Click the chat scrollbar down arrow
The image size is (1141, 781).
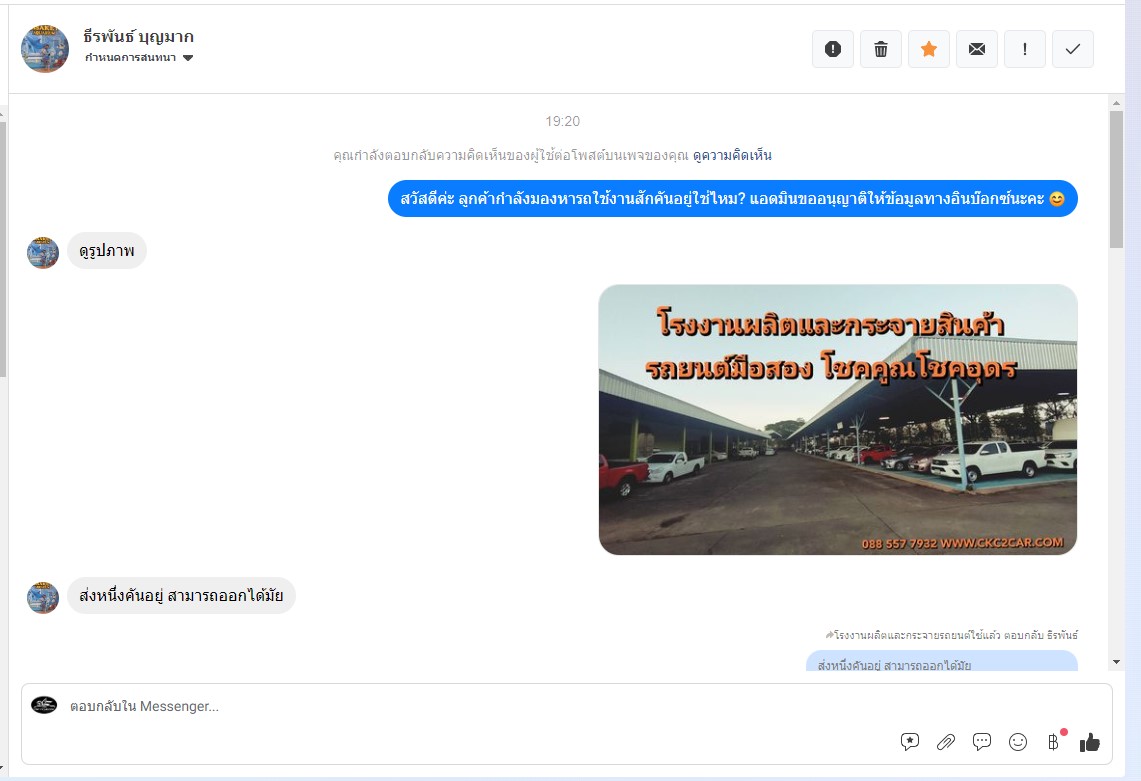pyautogui.click(x=1116, y=662)
